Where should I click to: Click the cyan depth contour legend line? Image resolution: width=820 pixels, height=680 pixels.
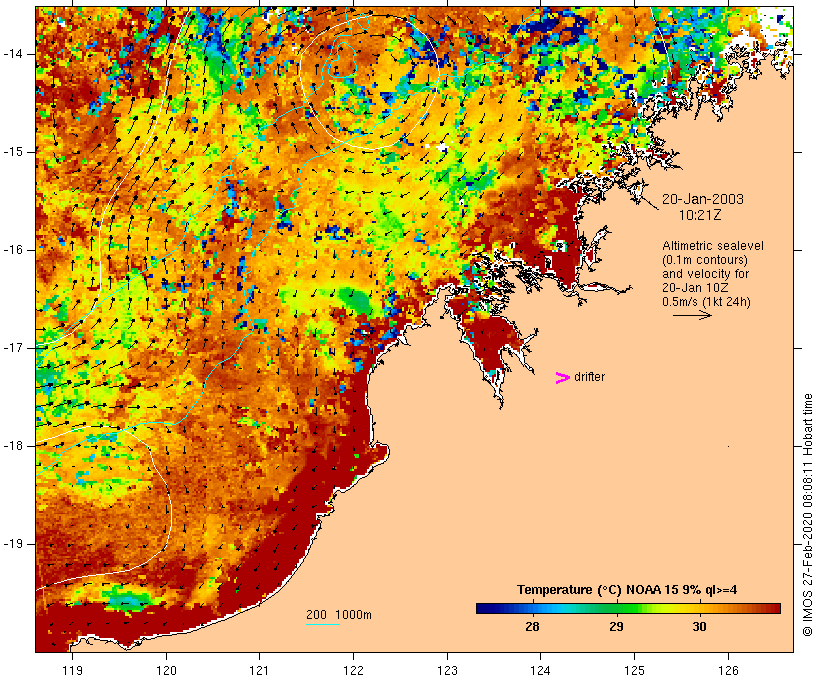click(323, 624)
